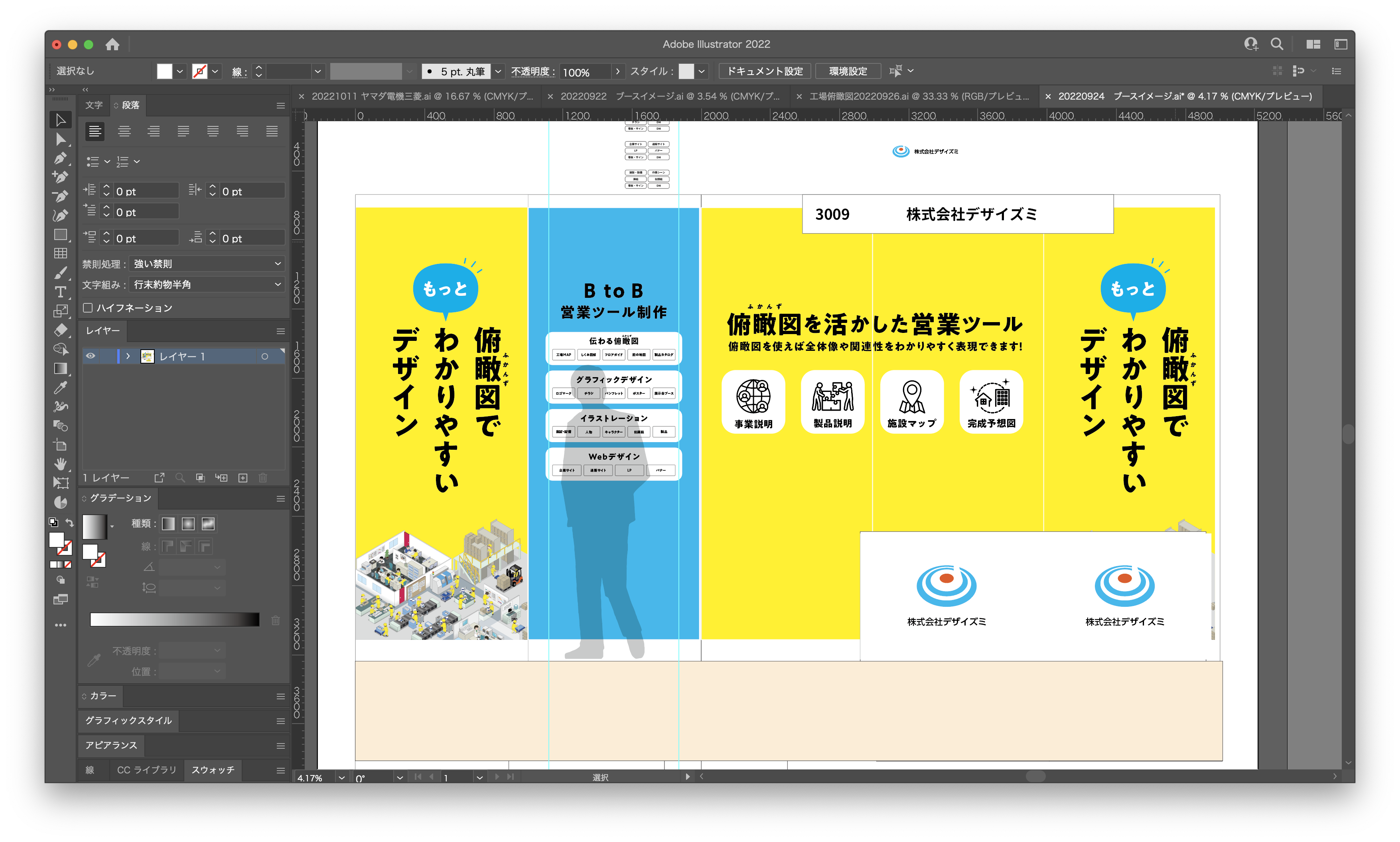Click レイヤー 1 target circle
The width and height of the screenshot is (1400, 842).
(x=264, y=356)
